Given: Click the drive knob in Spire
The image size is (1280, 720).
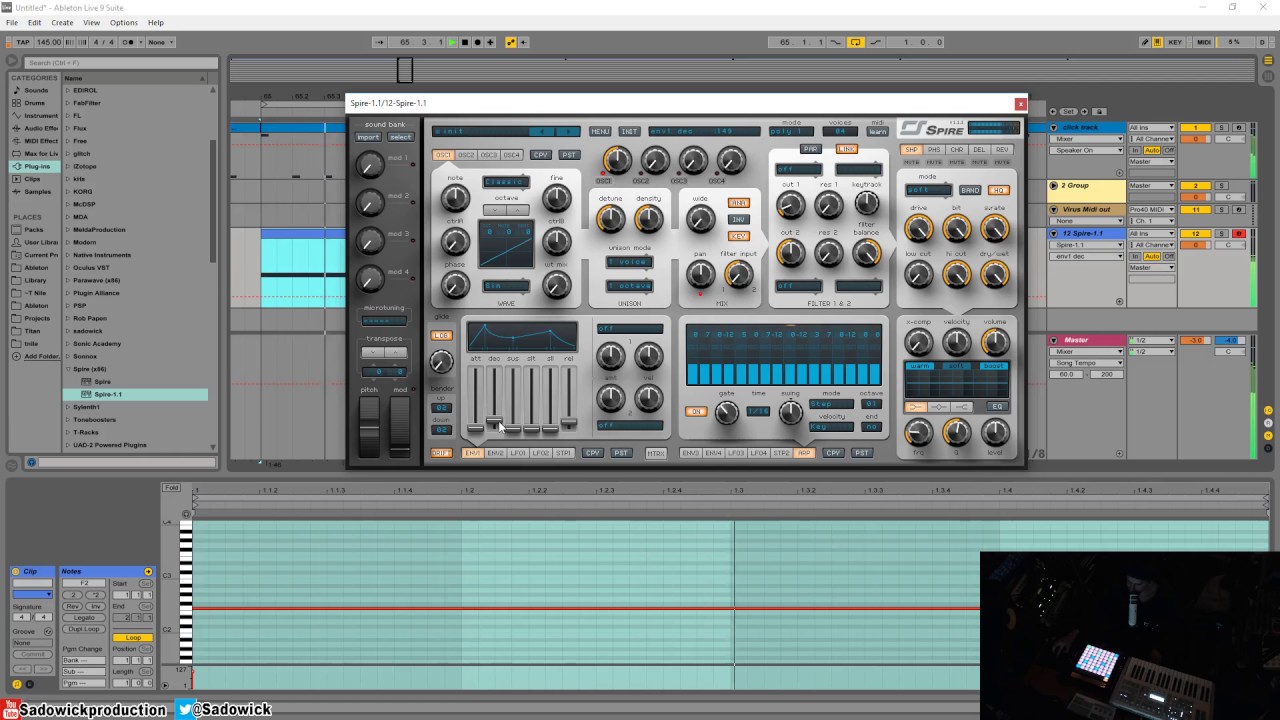Looking at the screenshot, I should 918,228.
